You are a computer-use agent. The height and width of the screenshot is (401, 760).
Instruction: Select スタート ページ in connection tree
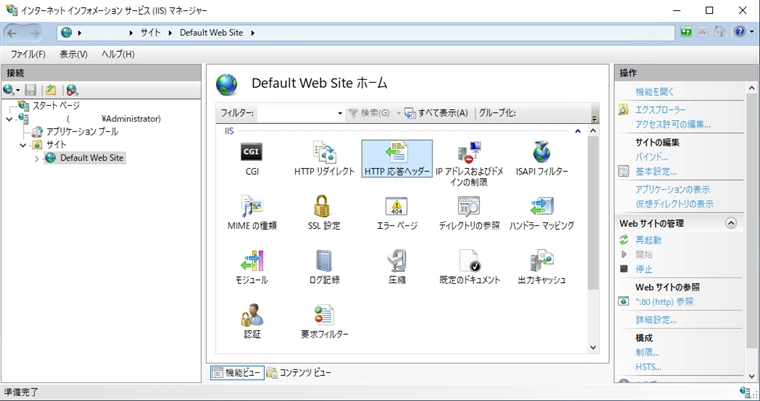tap(56, 105)
